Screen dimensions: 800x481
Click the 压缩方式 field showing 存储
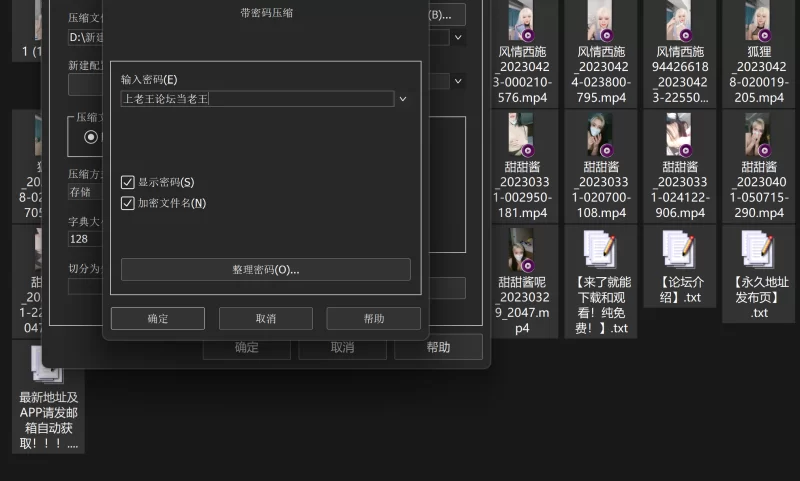point(86,192)
